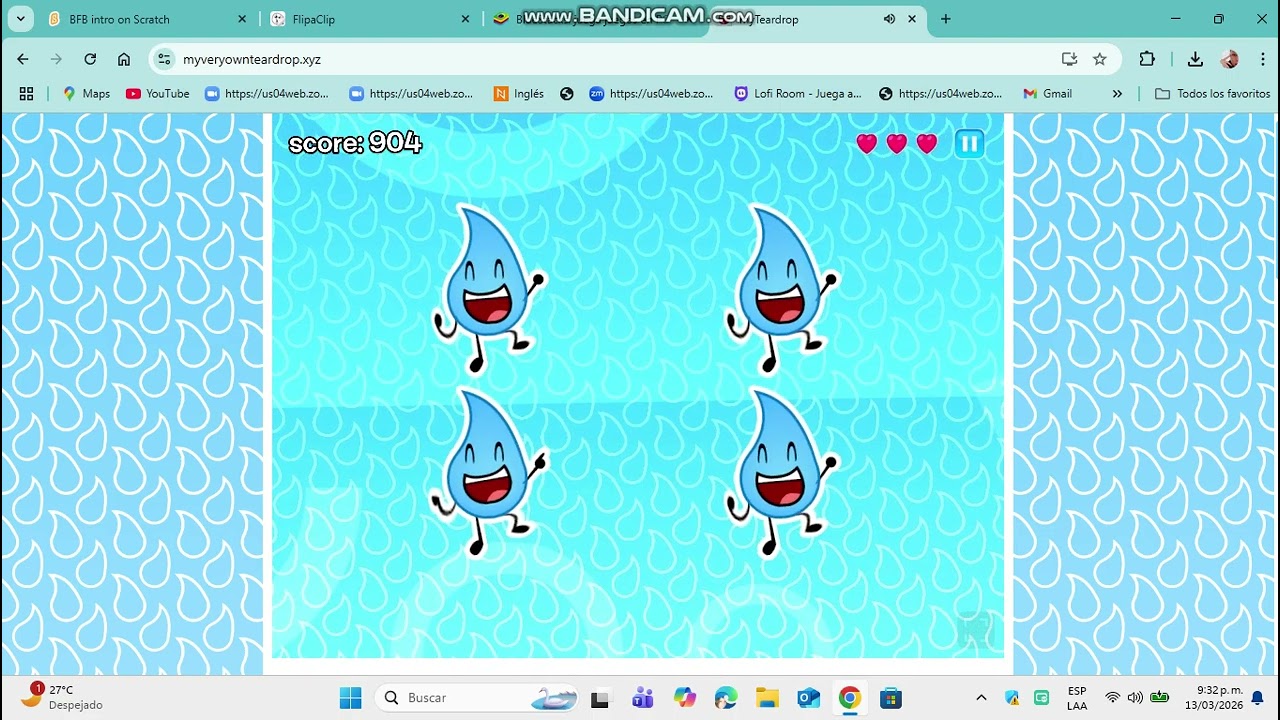The width and height of the screenshot is (1280, 720).
Task: Open Task View from the taskbar
Action: [600, 698]
